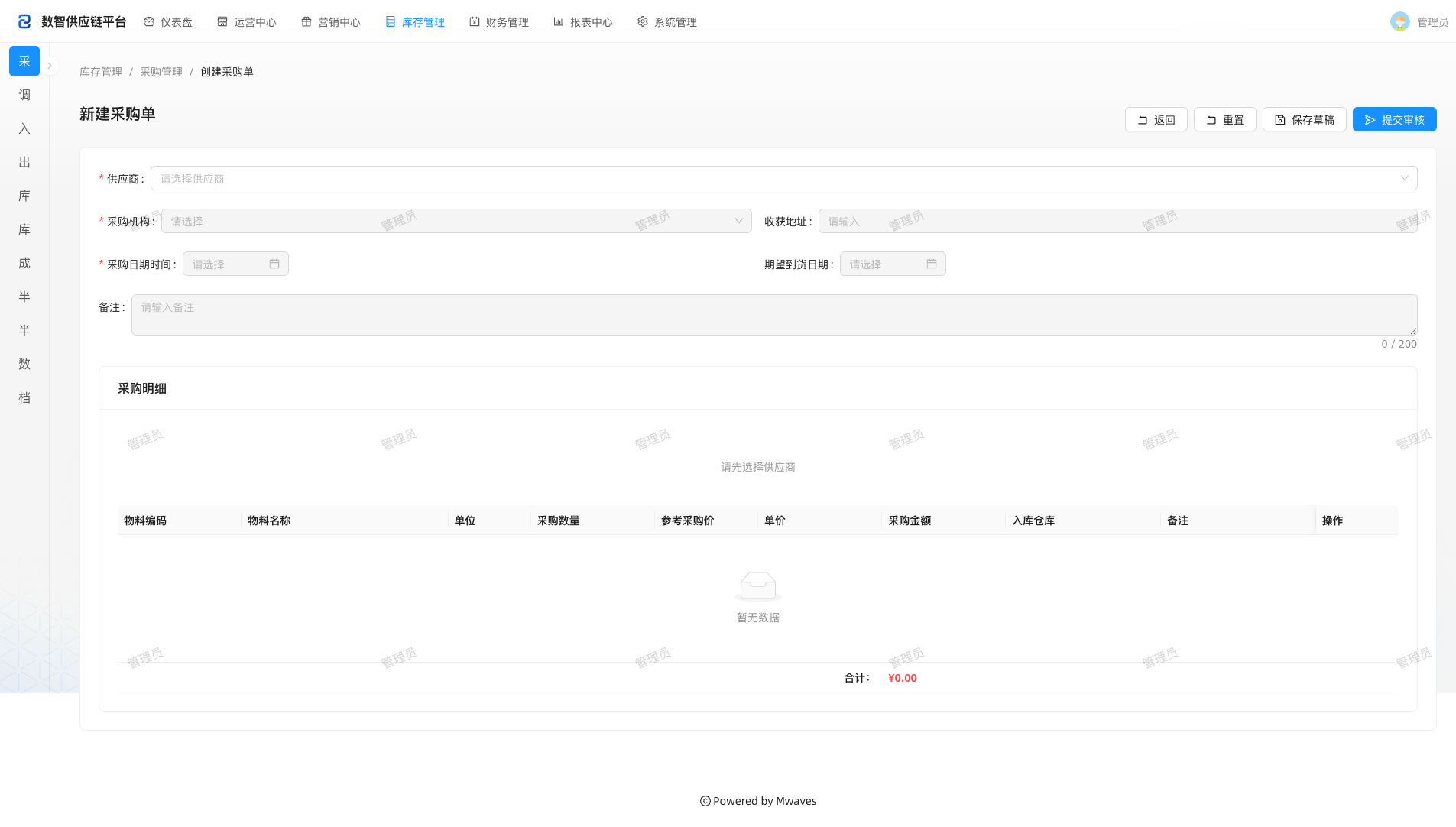Click the platform logo icon
The height and width of the screenshot is (827, 1456).
24,21
